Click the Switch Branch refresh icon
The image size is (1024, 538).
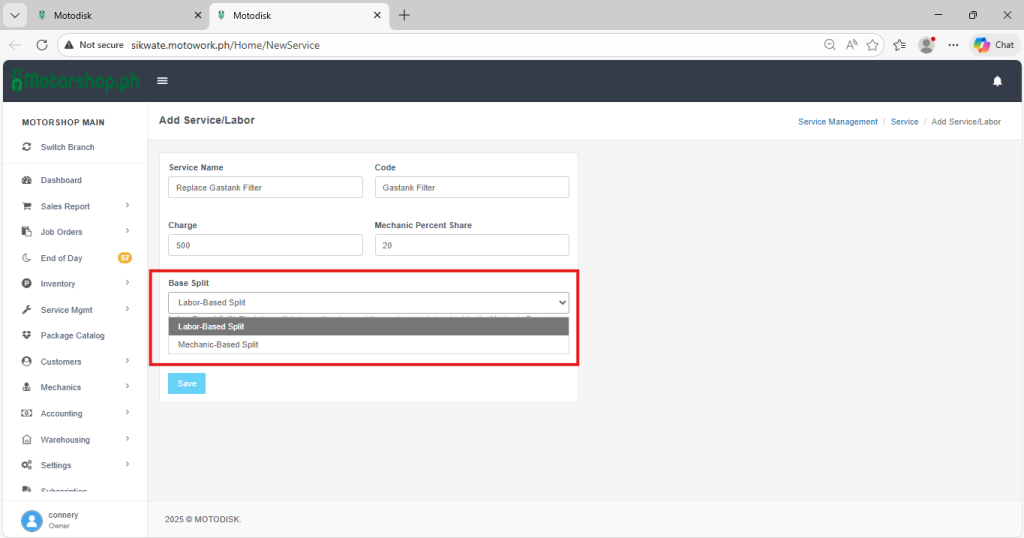pos(27,147)
